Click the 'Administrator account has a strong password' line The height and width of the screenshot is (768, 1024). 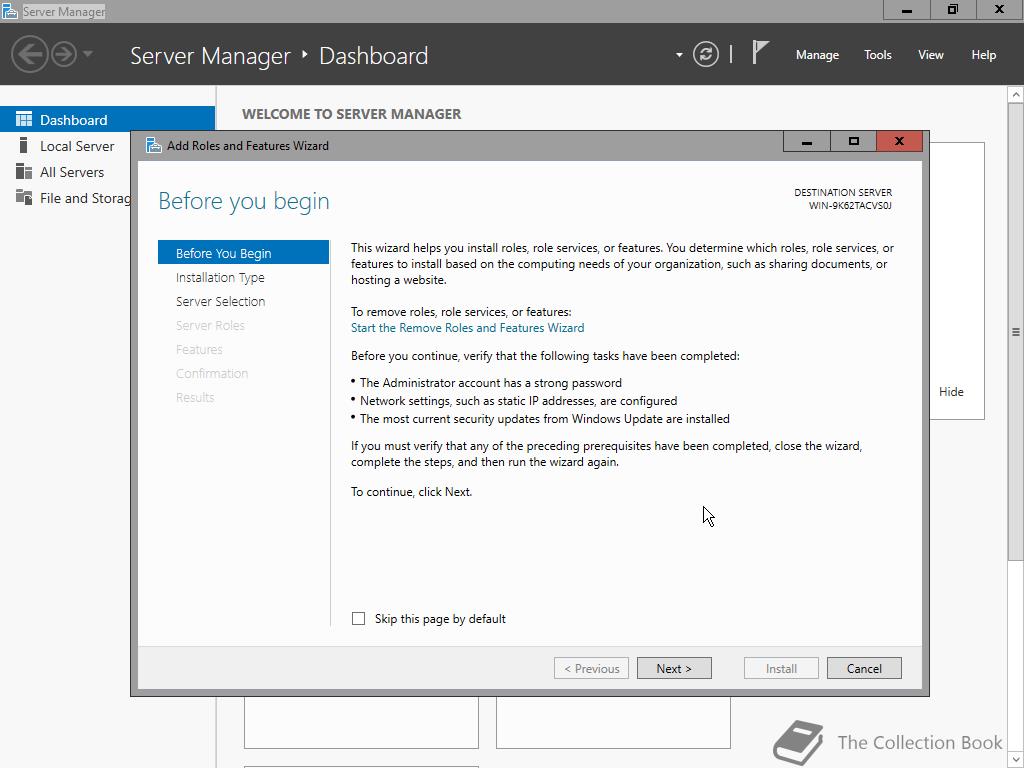[490, 383]
